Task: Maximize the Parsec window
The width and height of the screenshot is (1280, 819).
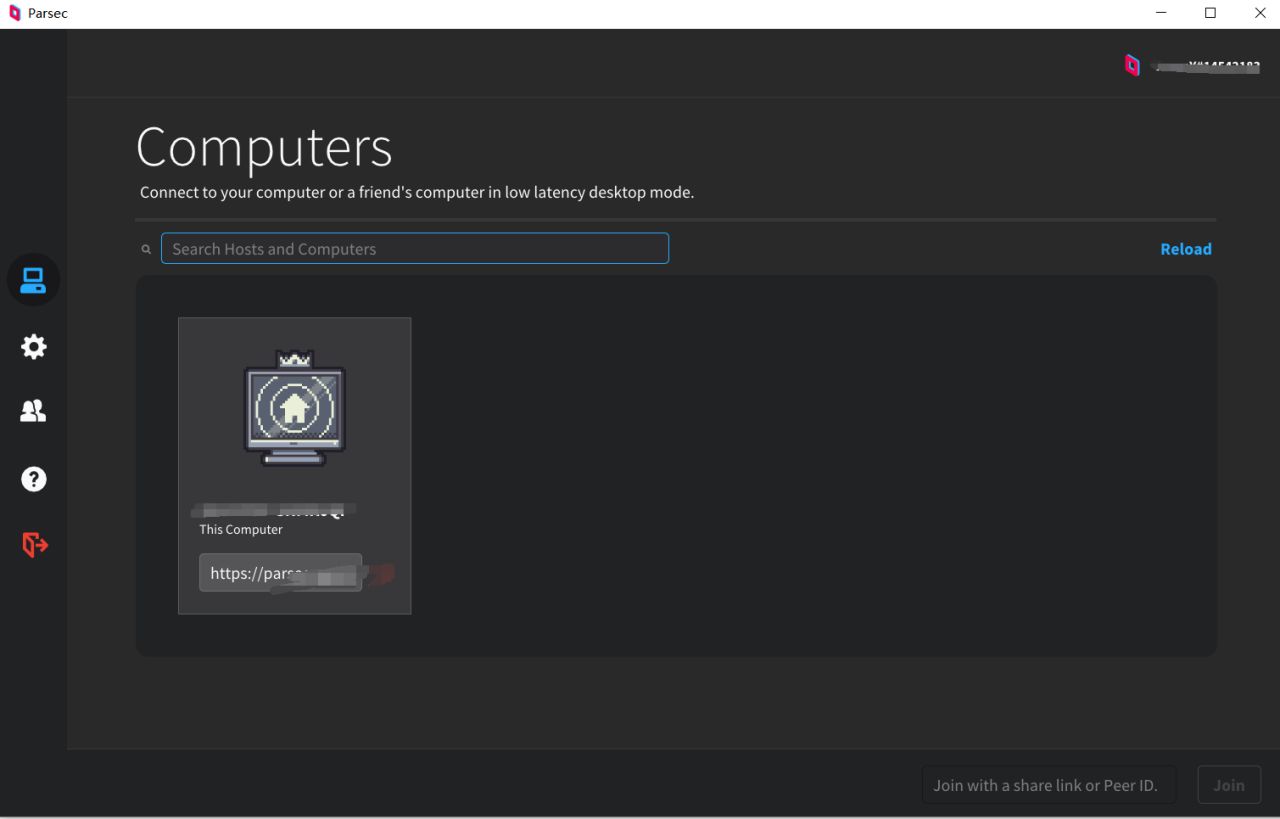Action: tap(1210, 13)
